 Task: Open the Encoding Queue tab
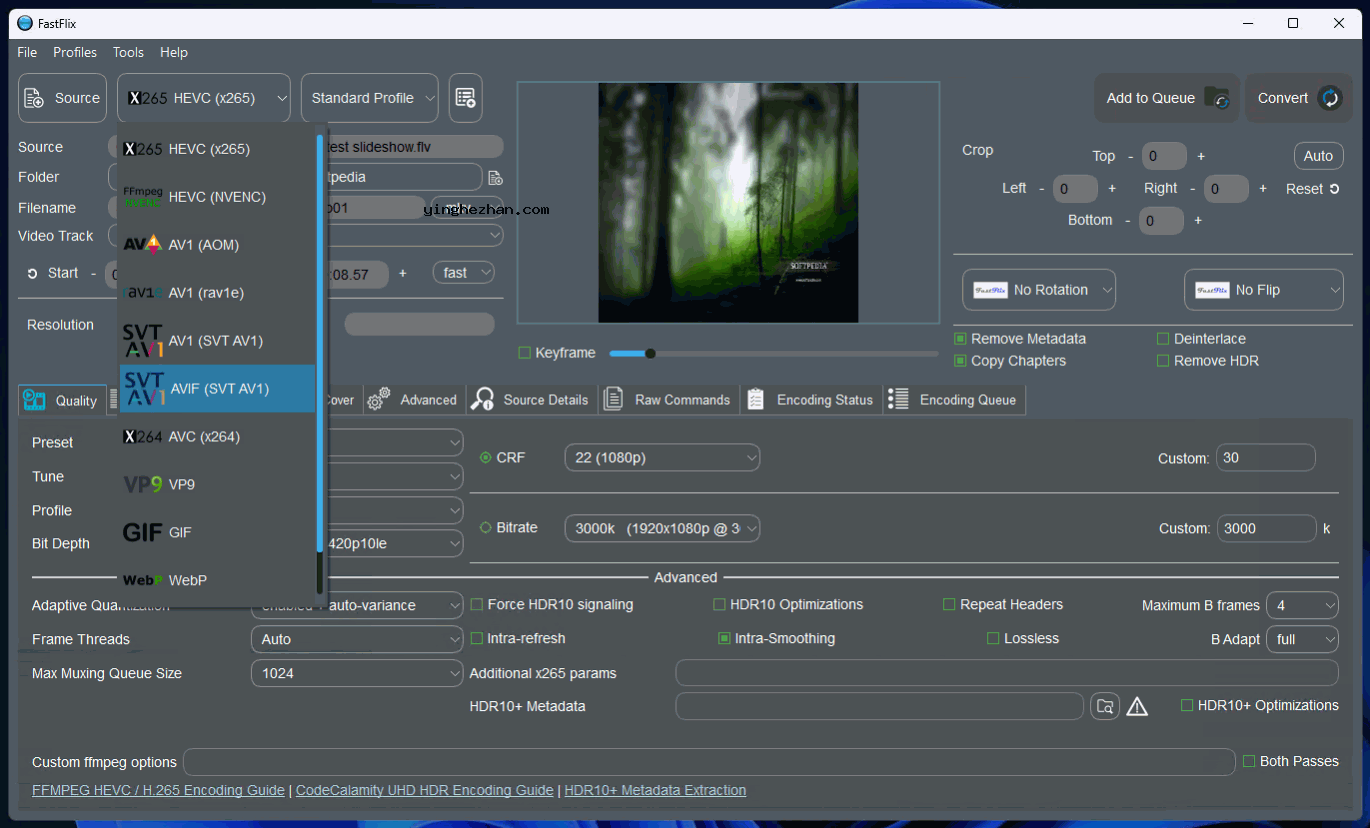tap(954, 400)
